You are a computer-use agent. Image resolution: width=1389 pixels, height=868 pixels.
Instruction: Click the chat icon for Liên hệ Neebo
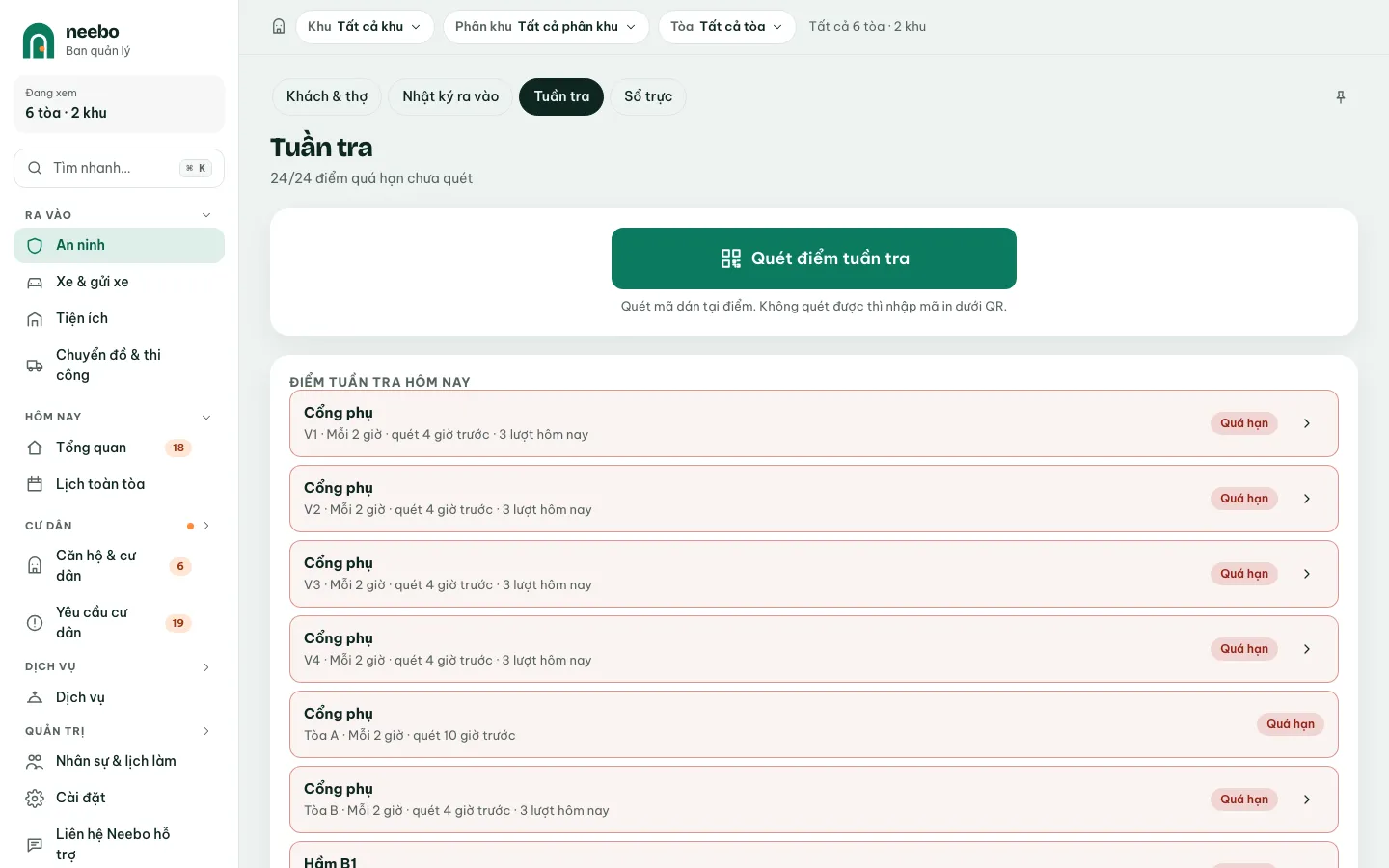click(x=35, y=844)
